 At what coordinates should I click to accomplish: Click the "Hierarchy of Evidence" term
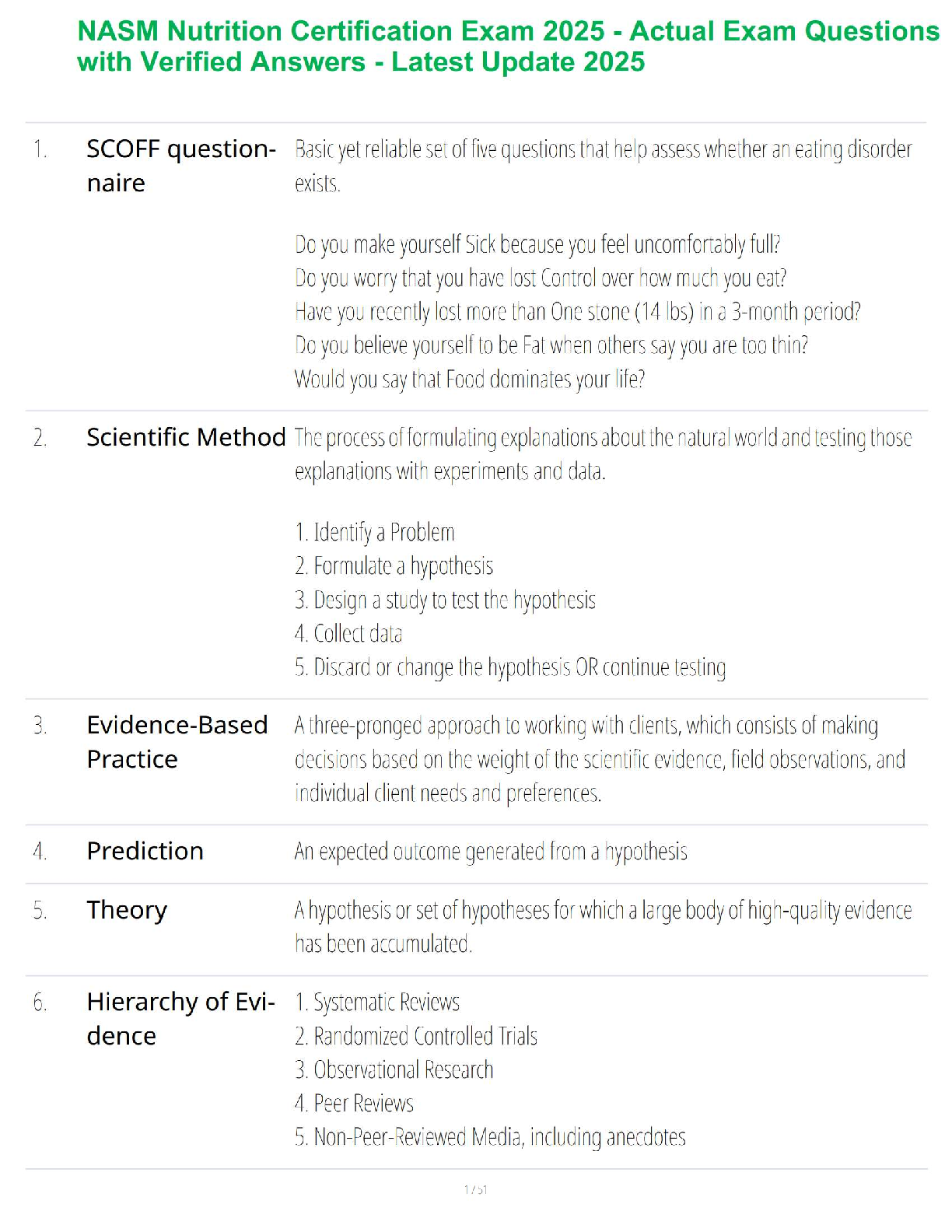point(180,1018)
